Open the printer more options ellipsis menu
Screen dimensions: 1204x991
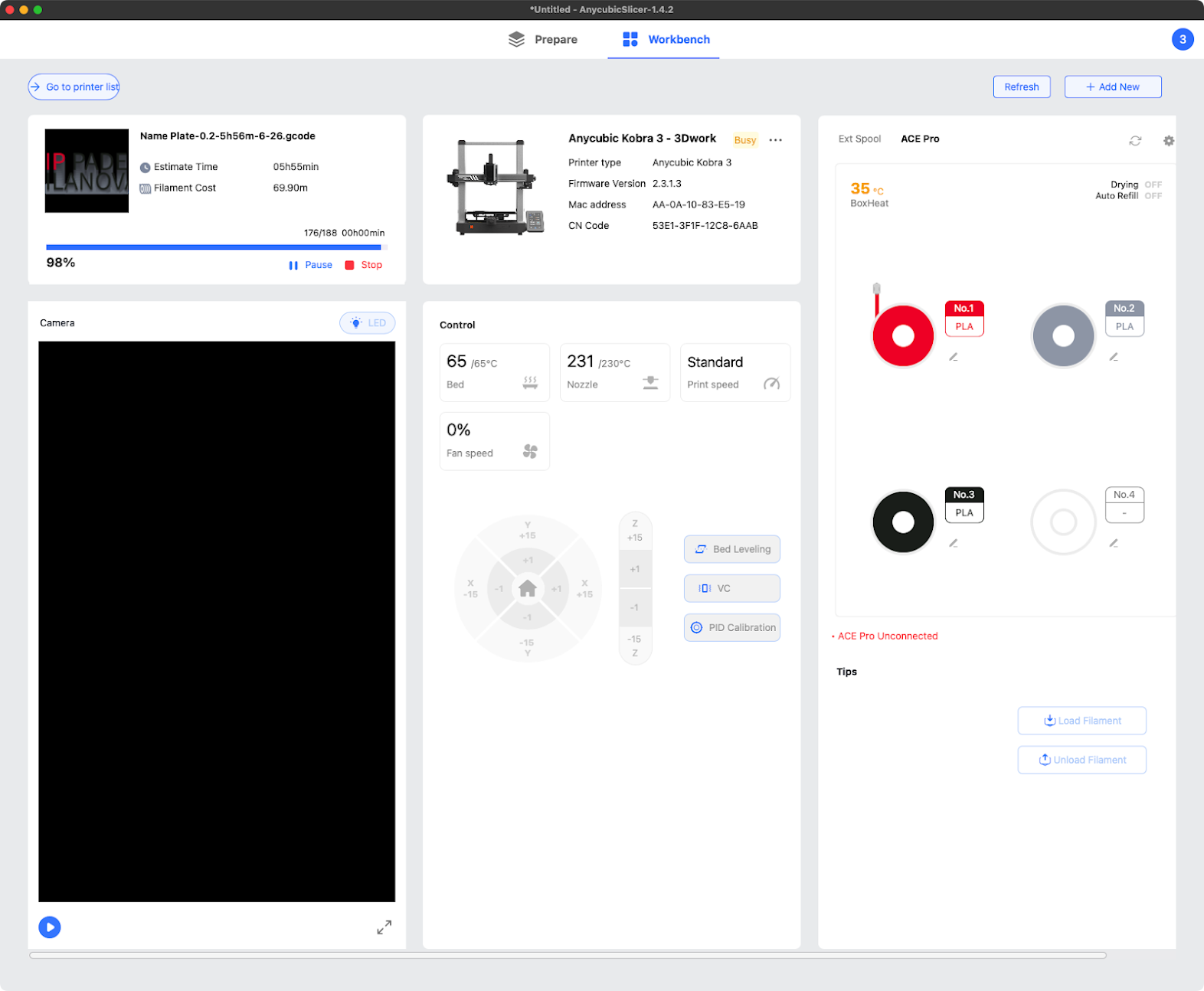coord(776,140)
